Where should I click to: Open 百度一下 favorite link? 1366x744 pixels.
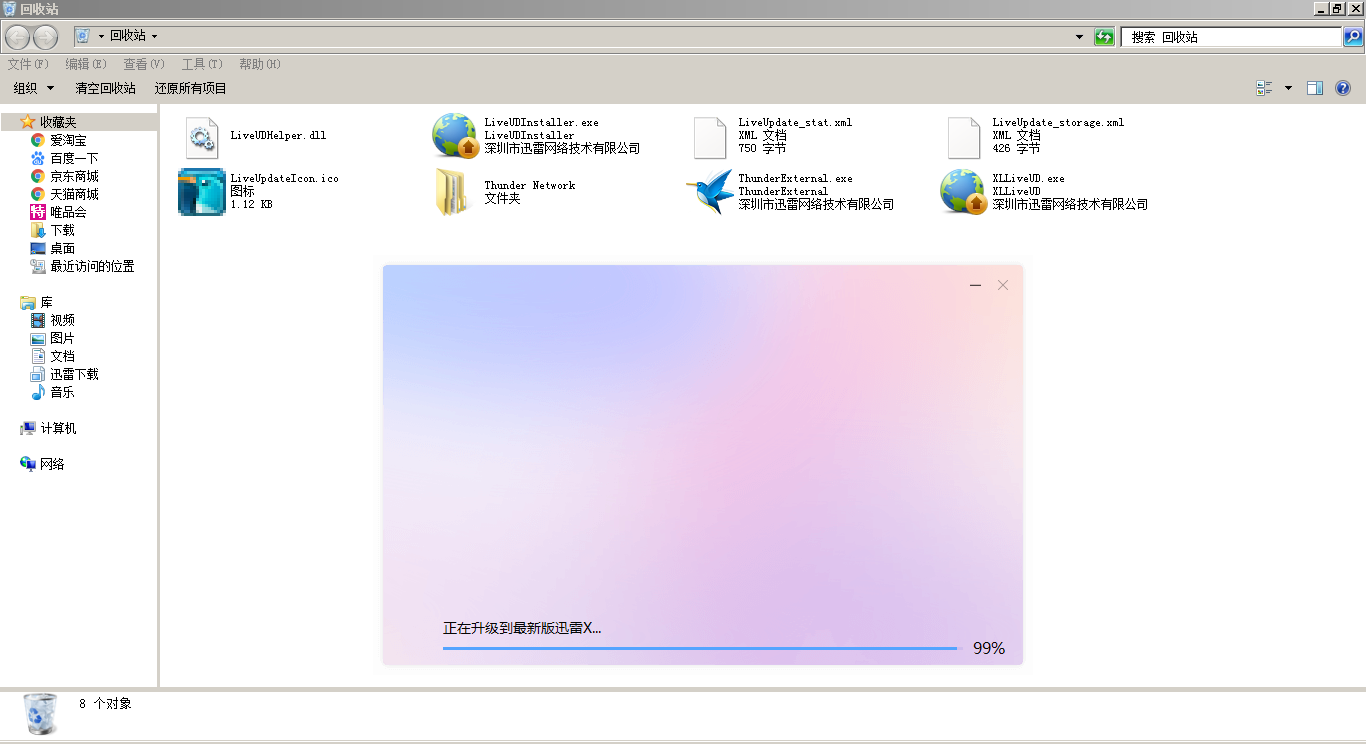(74, 158)
